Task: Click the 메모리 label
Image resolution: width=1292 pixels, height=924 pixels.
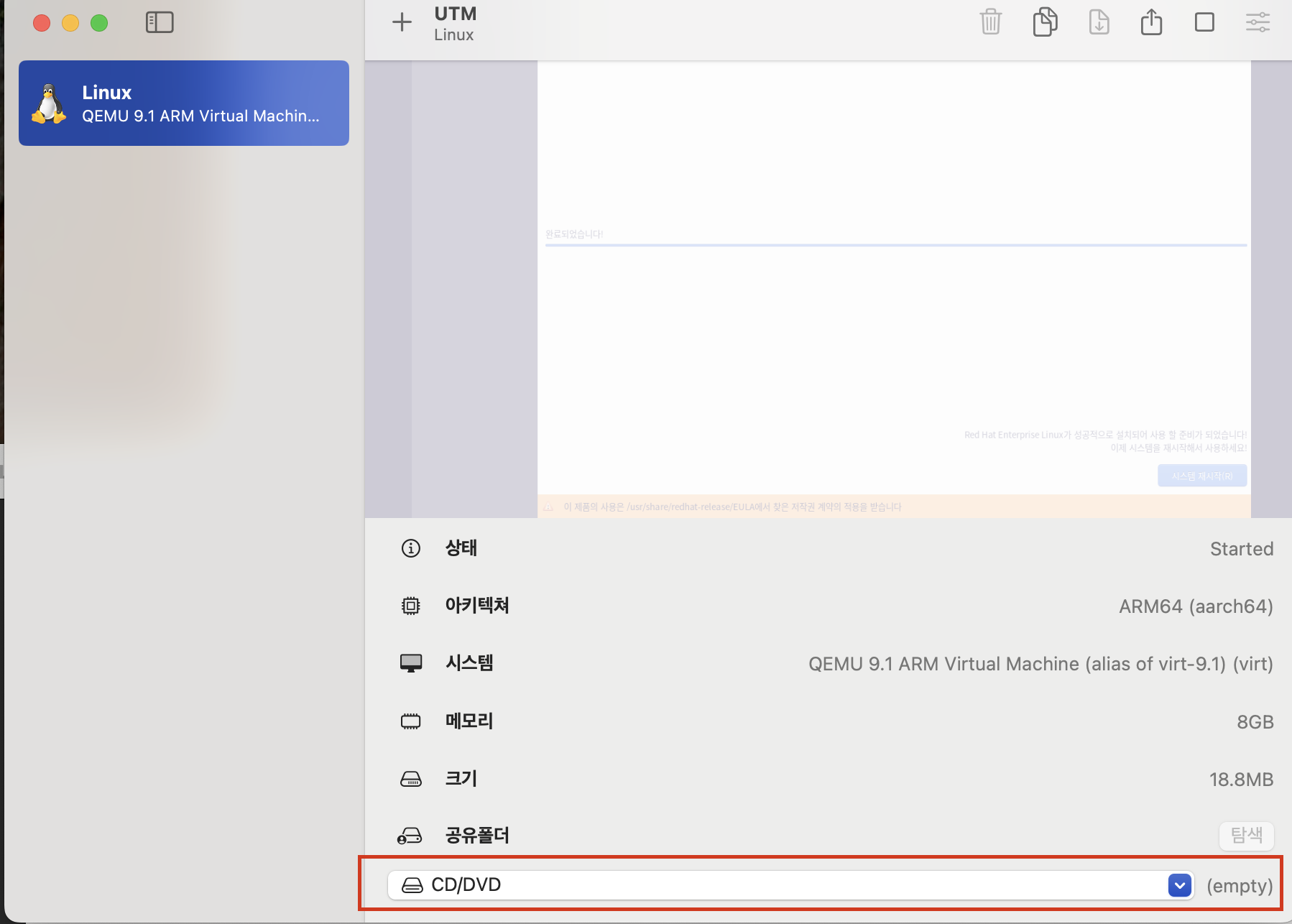Action: tap(469, 721)
